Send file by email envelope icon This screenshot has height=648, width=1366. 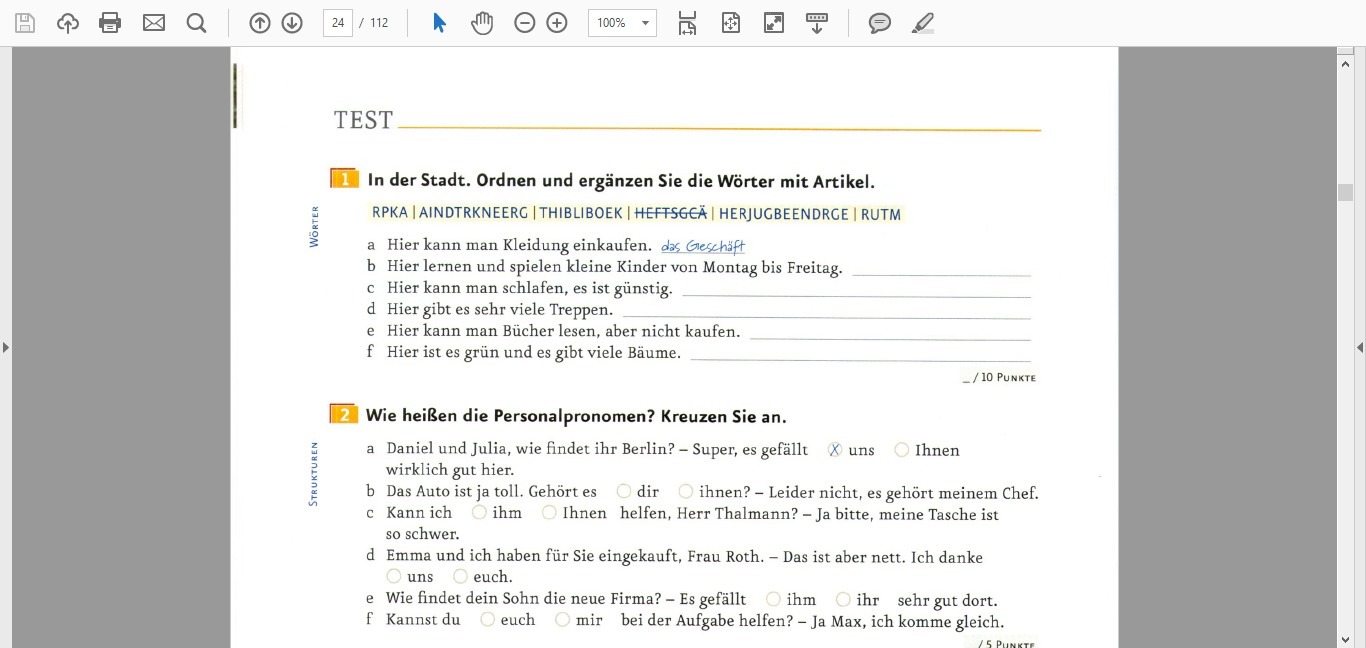(x=154, y=23)
